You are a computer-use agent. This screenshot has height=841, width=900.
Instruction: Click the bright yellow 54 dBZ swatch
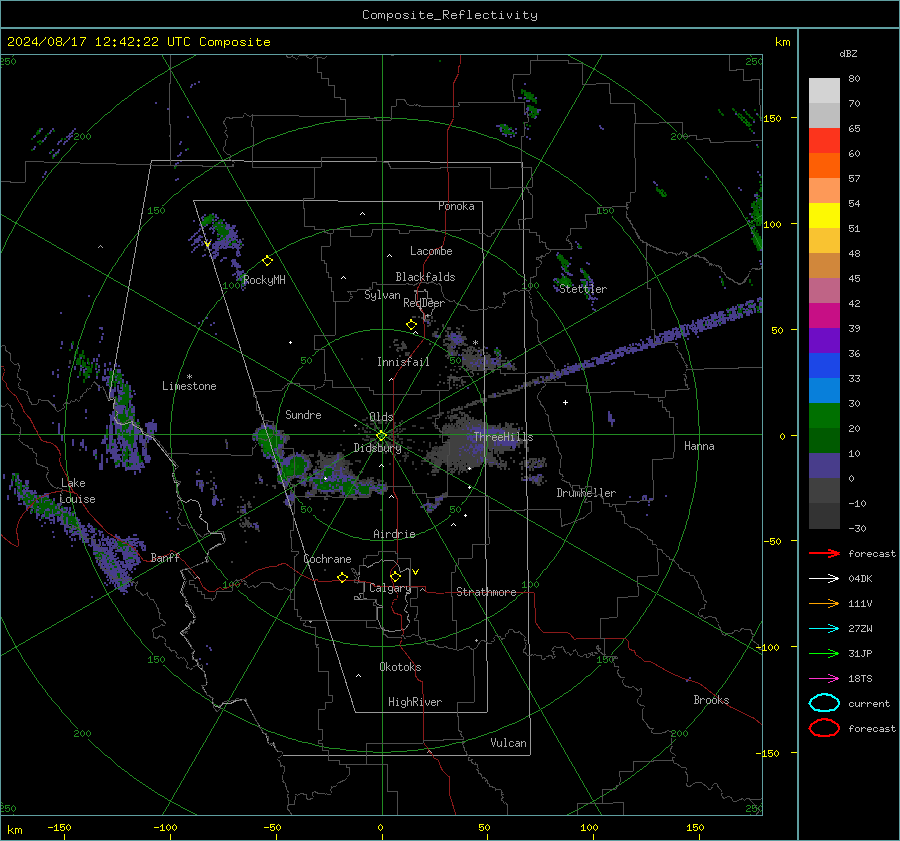(824, 215)
